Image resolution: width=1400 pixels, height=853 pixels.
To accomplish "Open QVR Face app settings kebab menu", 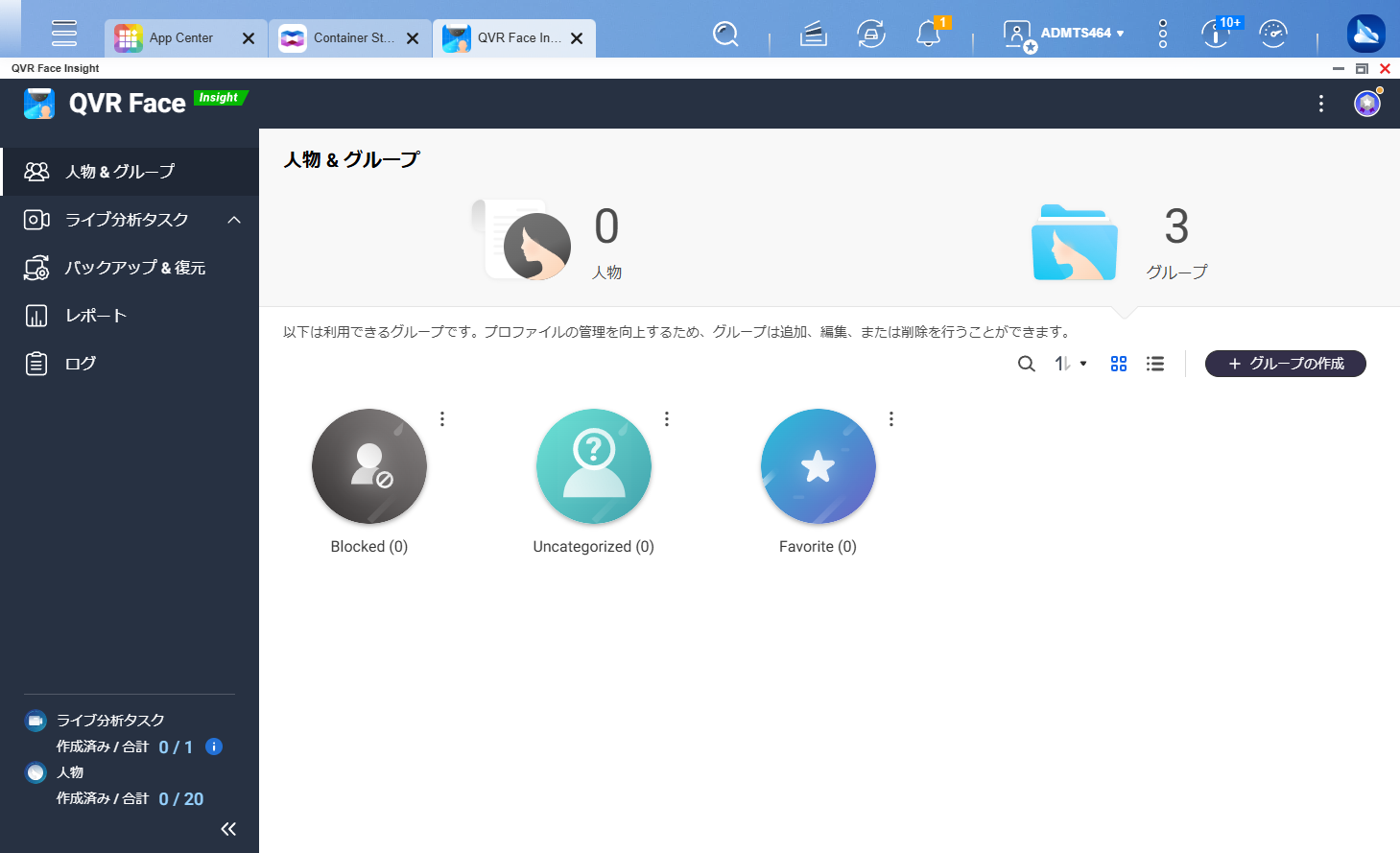I will coord(1321,104).
